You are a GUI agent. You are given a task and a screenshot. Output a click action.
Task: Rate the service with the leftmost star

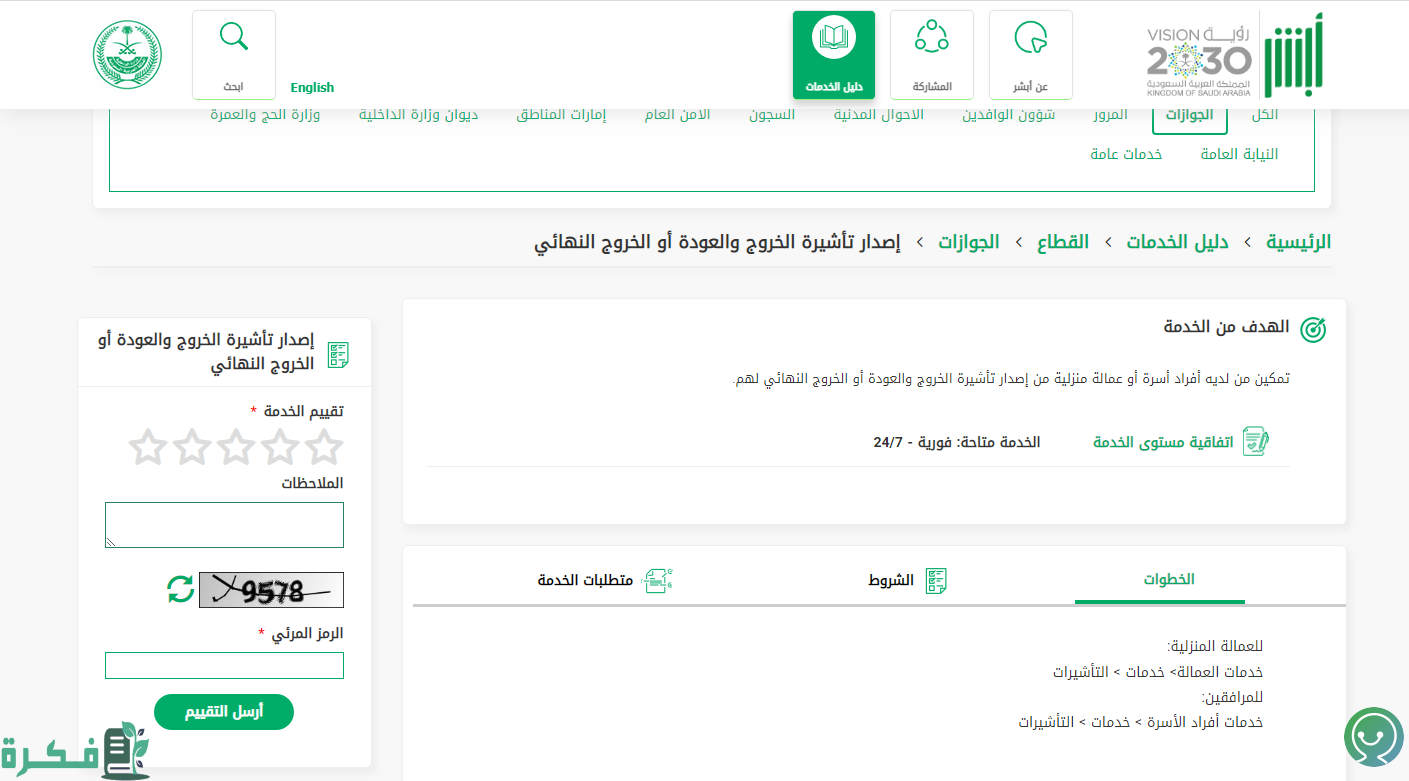148,448
